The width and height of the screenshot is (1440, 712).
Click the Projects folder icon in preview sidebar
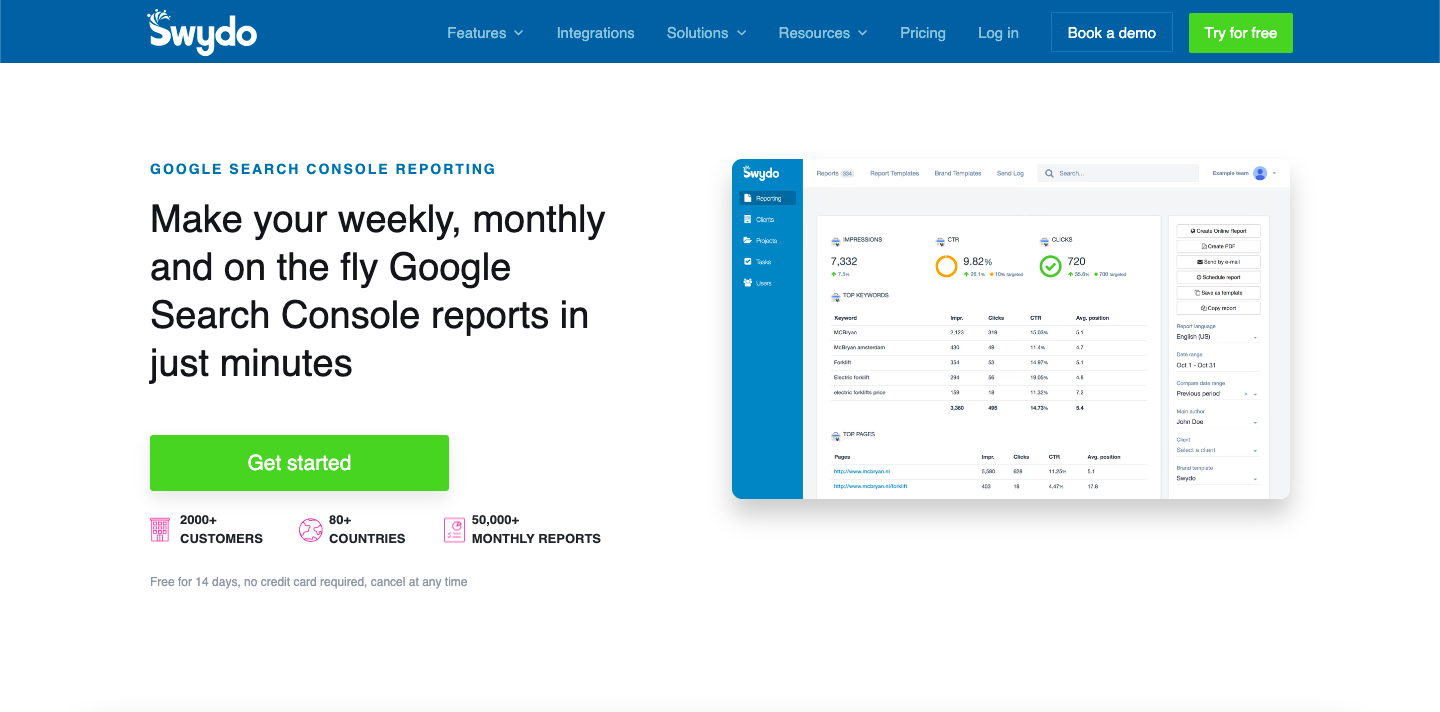click(747, 240)
